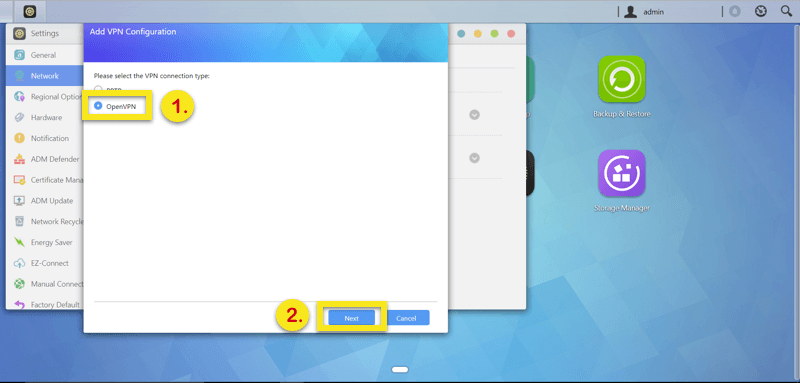Click the Network Recycle Bin icon
Screen dimensions: 800x383
point(19,222)
